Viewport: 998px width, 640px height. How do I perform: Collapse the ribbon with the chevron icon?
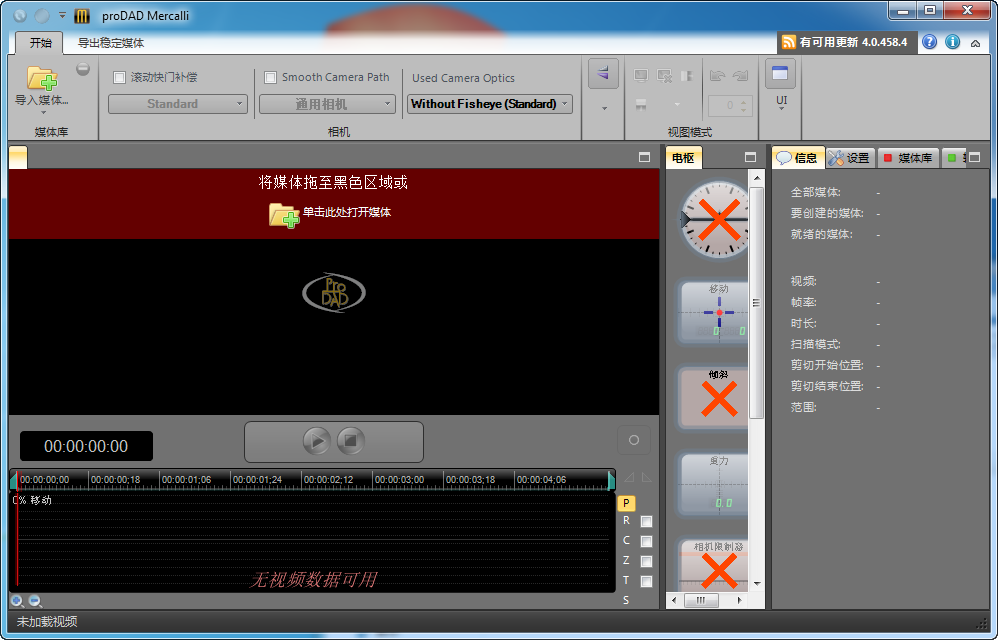[975, 43]
